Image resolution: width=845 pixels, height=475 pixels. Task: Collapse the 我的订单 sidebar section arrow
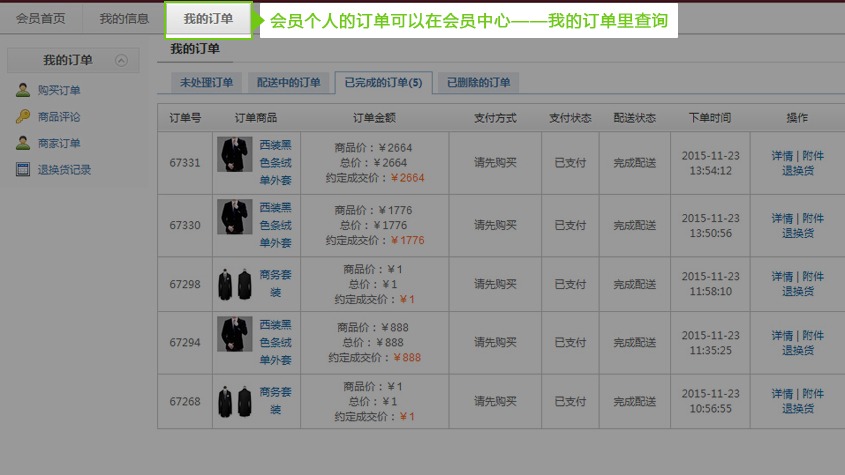(x=121, y=60)
